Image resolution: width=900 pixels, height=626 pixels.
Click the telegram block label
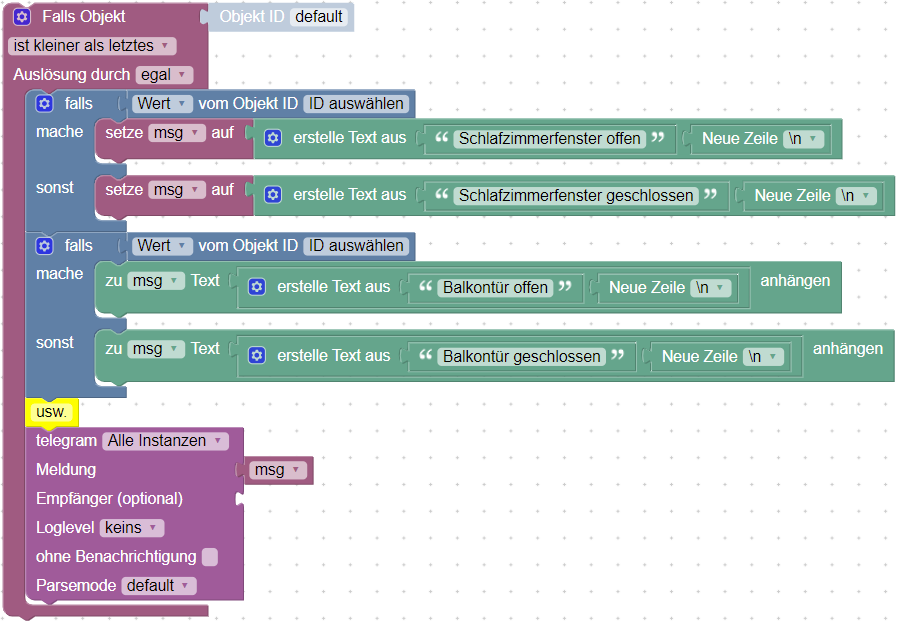(66, 441)
